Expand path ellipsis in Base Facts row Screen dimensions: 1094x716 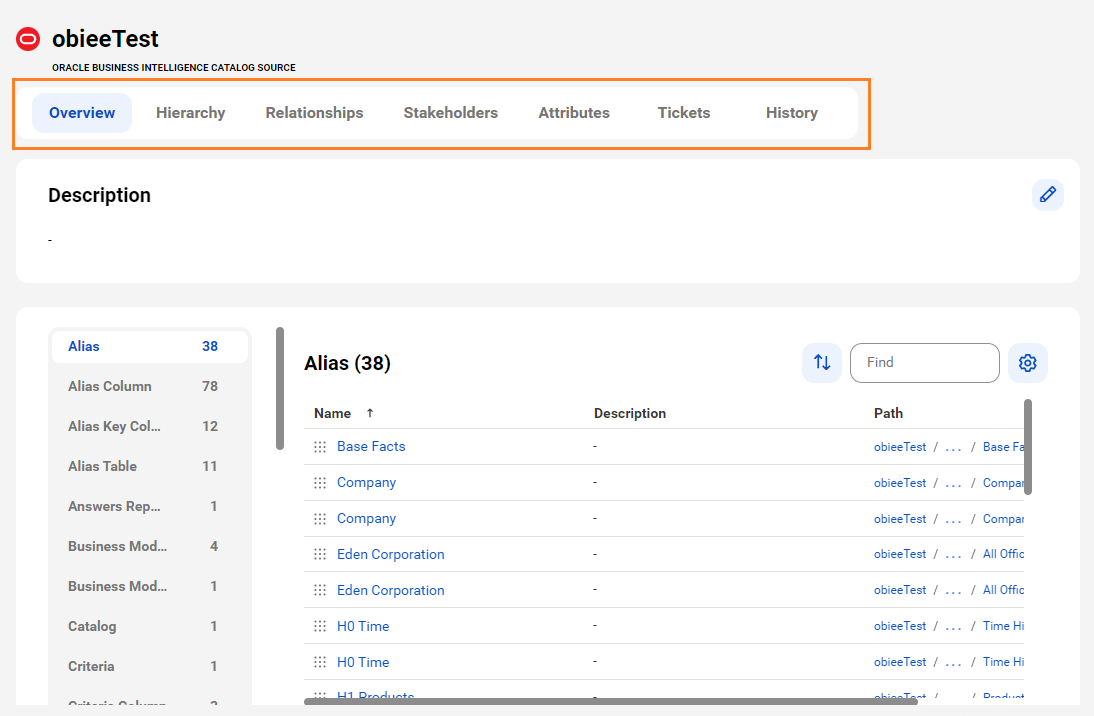pos(953,448)
